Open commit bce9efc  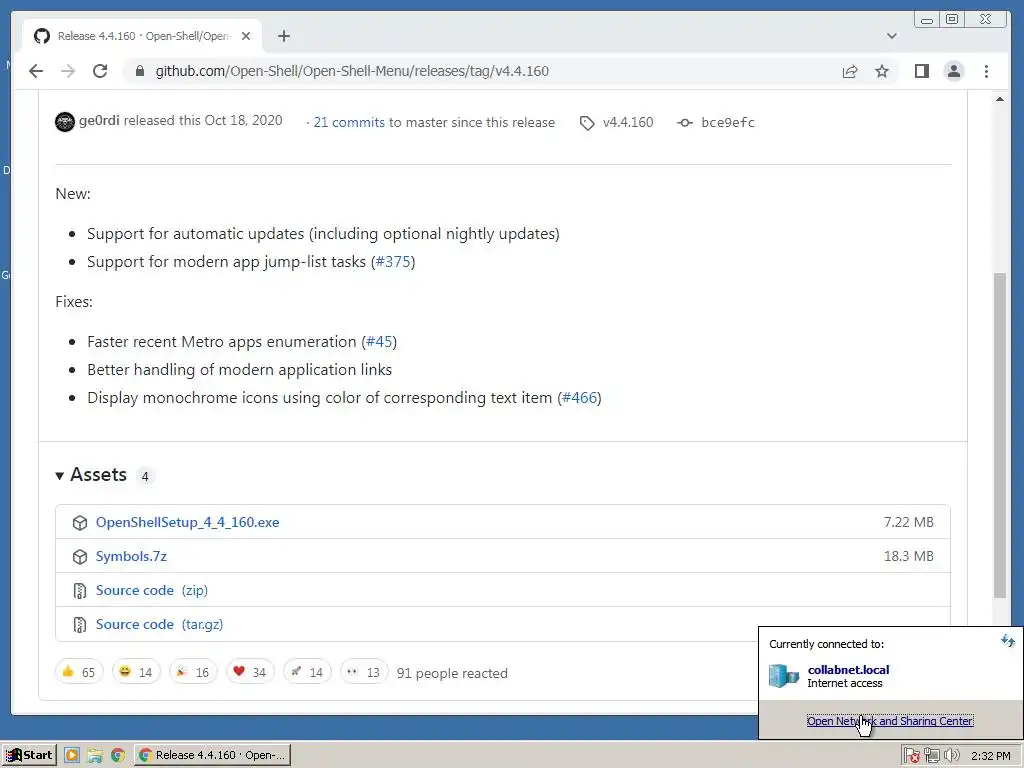point(728,122)
